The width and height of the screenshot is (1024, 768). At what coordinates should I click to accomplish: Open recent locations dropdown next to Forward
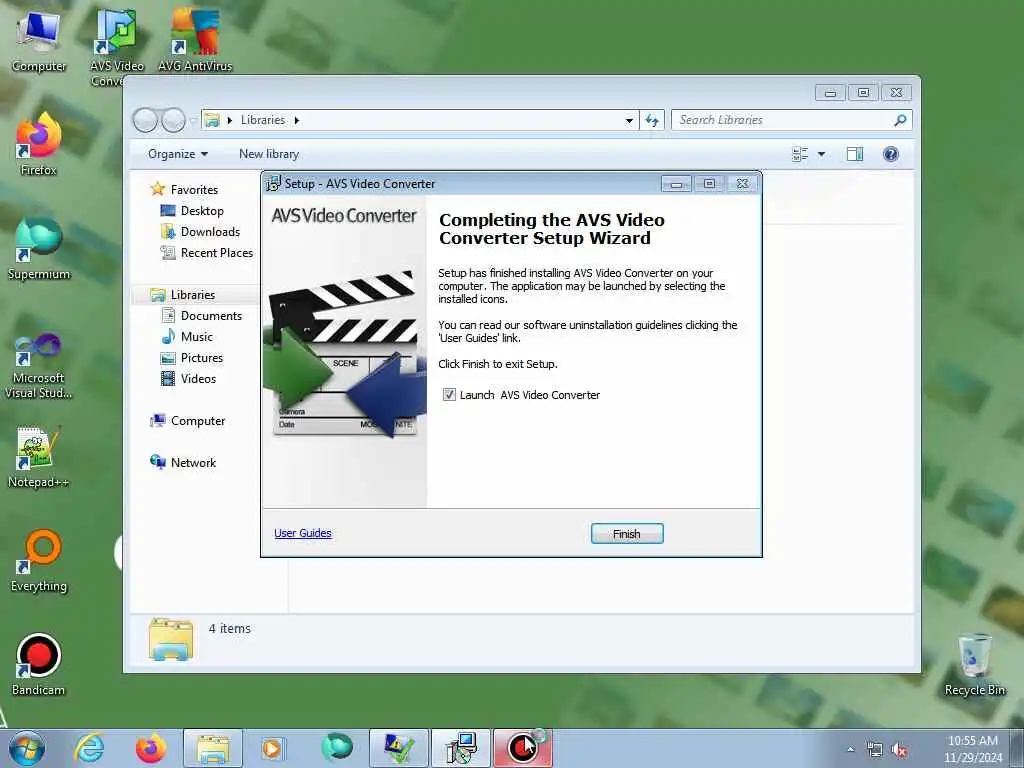(x=193, y=120)
